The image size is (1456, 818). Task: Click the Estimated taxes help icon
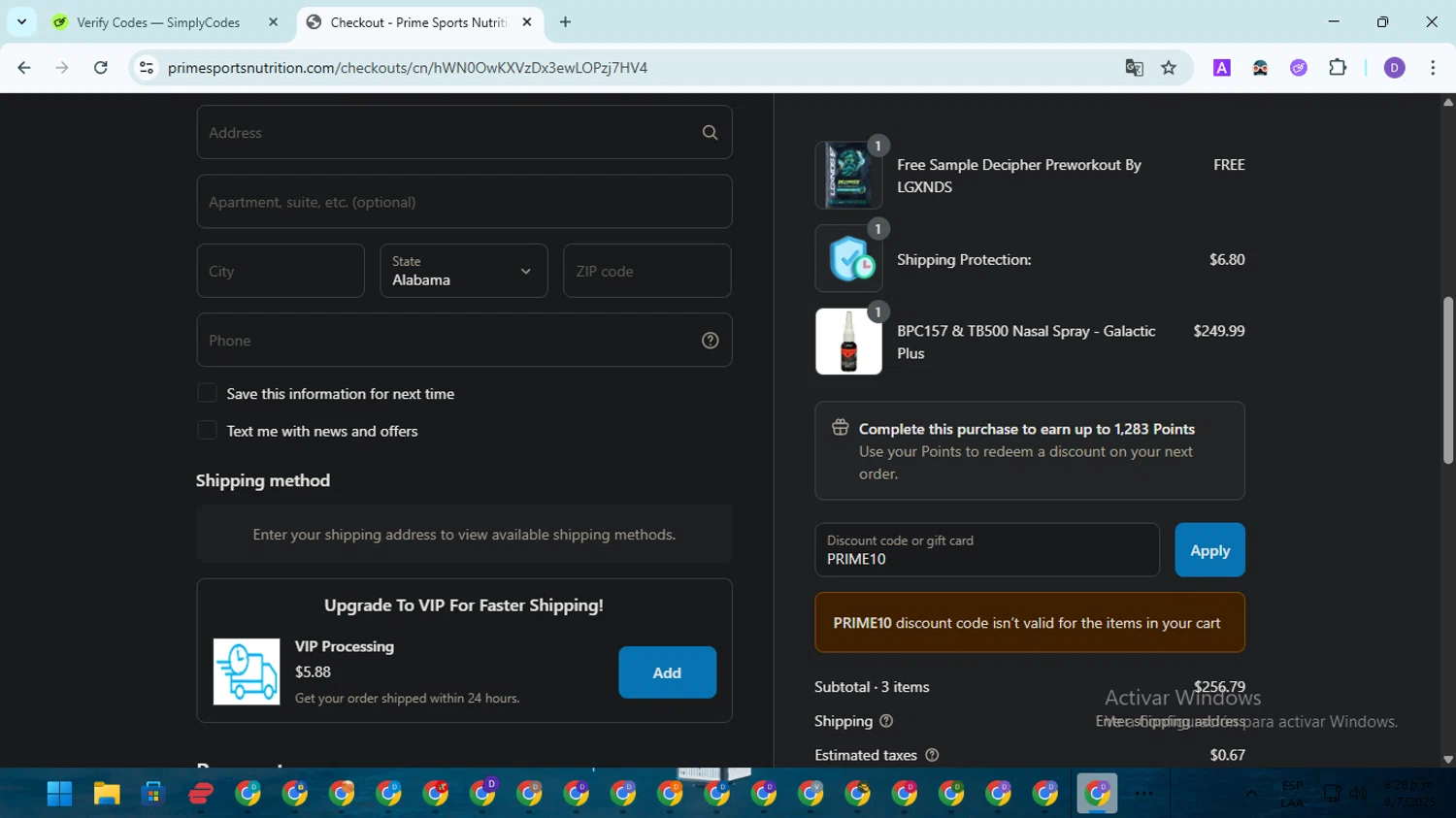[x=932, y=755]
